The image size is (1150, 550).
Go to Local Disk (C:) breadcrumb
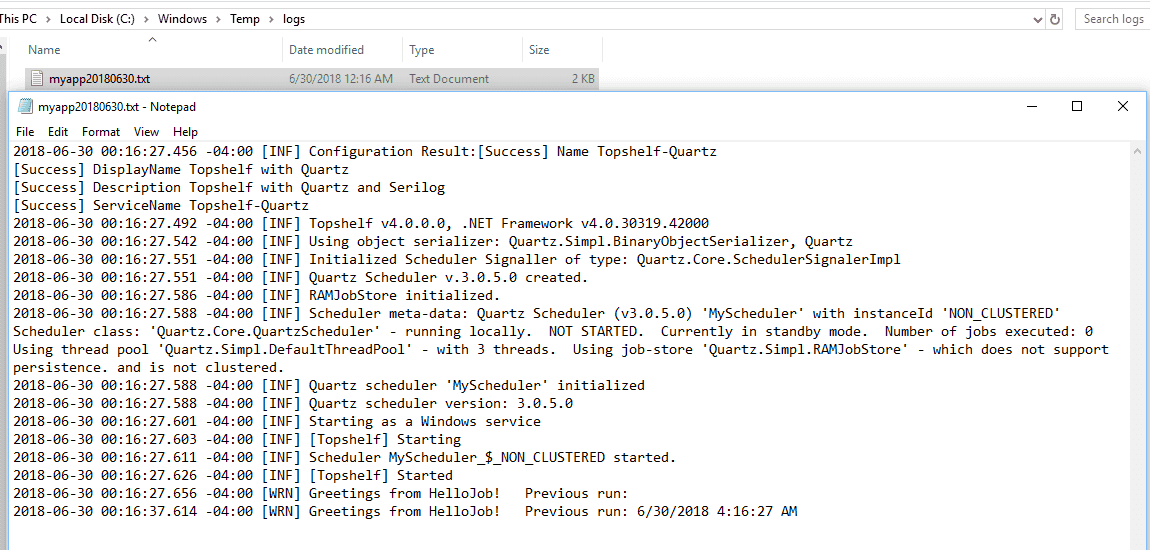(x=97, y=19)
